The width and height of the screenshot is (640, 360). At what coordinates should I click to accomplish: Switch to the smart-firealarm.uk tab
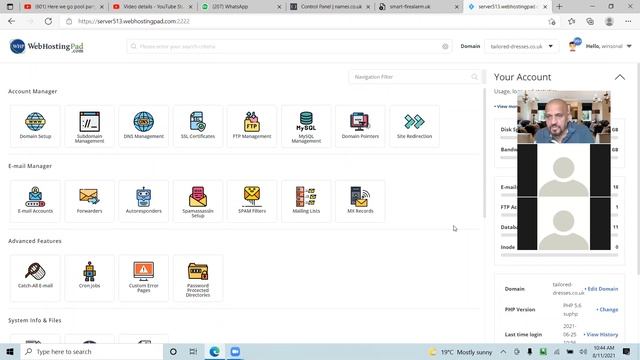tap(418, 7)
